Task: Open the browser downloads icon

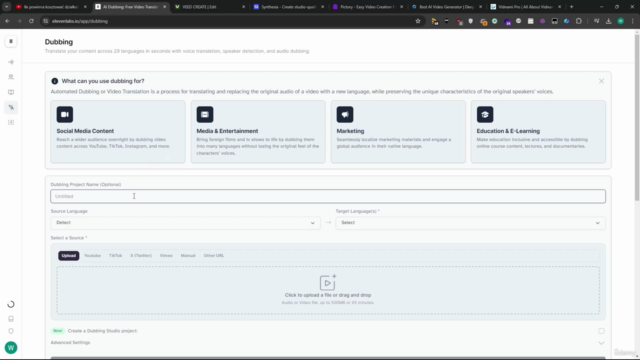Action: pyautogui.click(x=609, y=21)
